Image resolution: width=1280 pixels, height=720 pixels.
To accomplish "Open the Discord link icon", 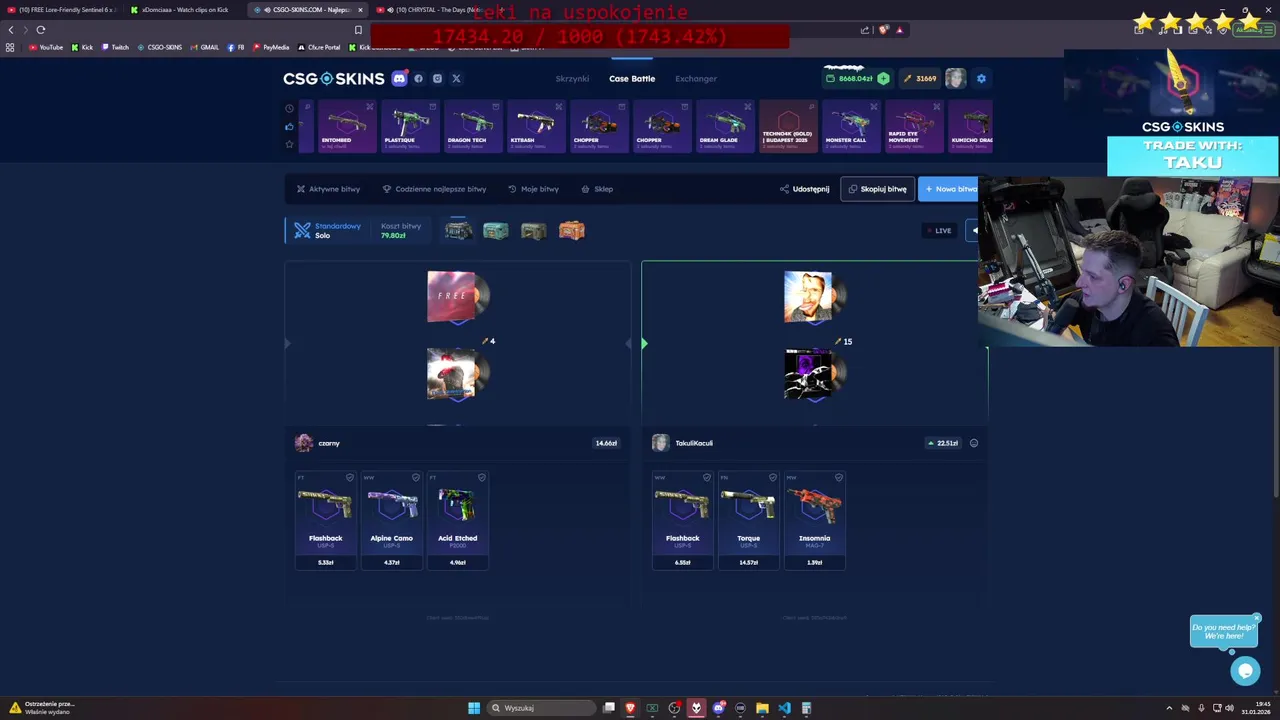I will click(x=399, y=78).
